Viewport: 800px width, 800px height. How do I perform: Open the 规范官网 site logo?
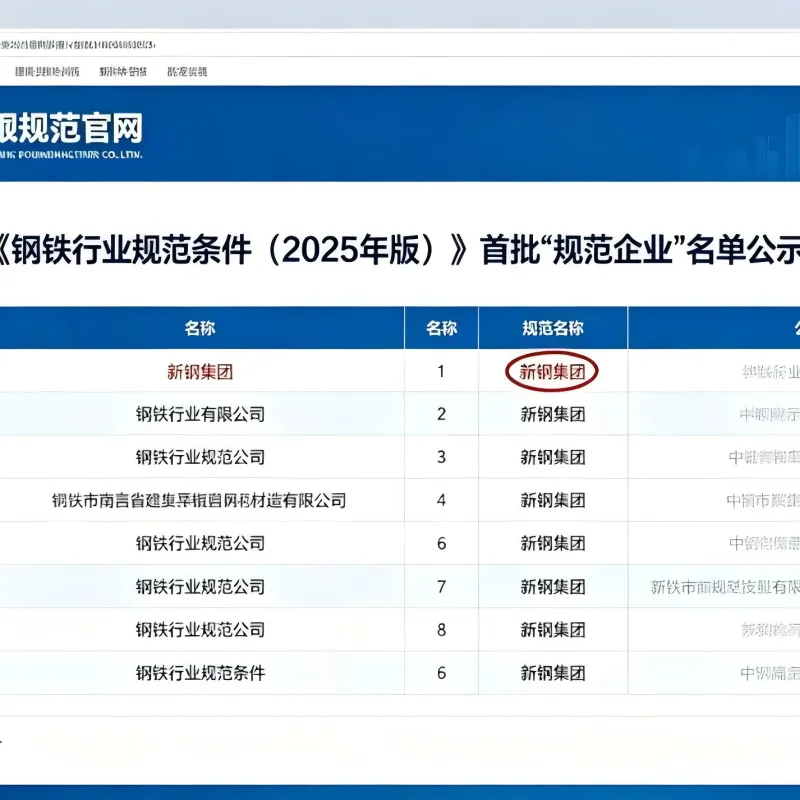point(71,134)
